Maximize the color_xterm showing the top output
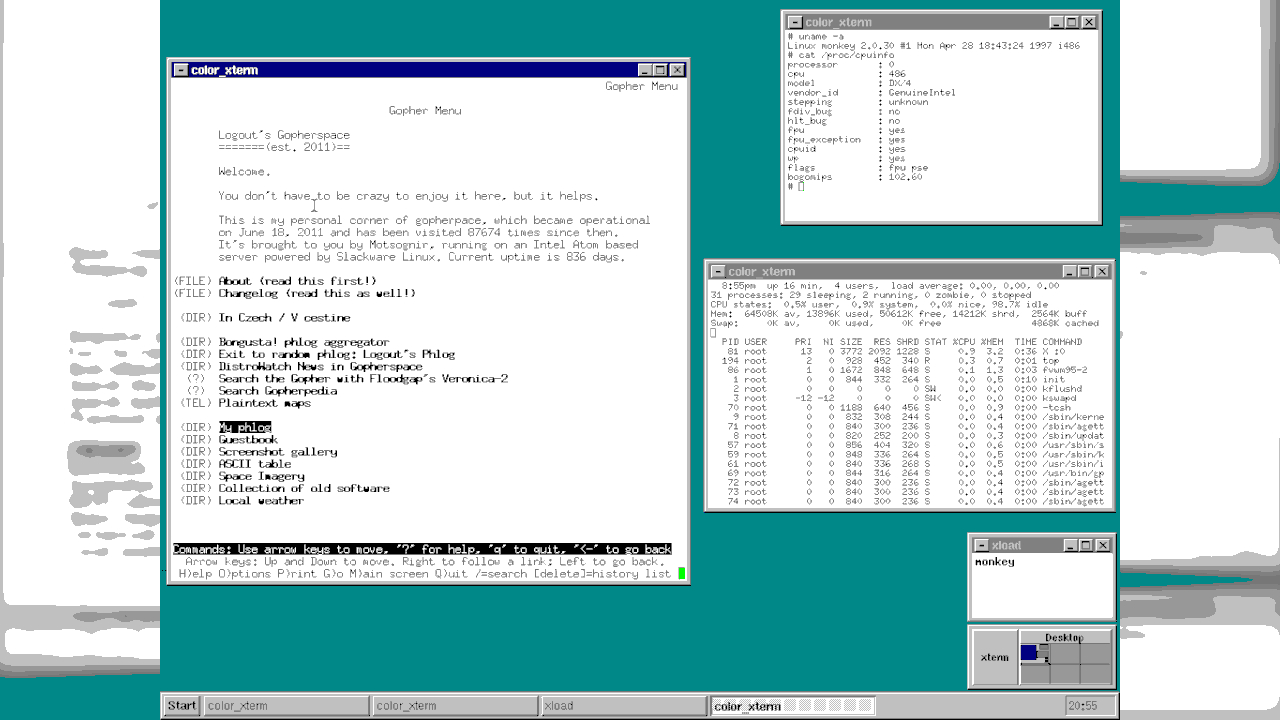Screen dimensions: 1280x720 point(1087,271)
